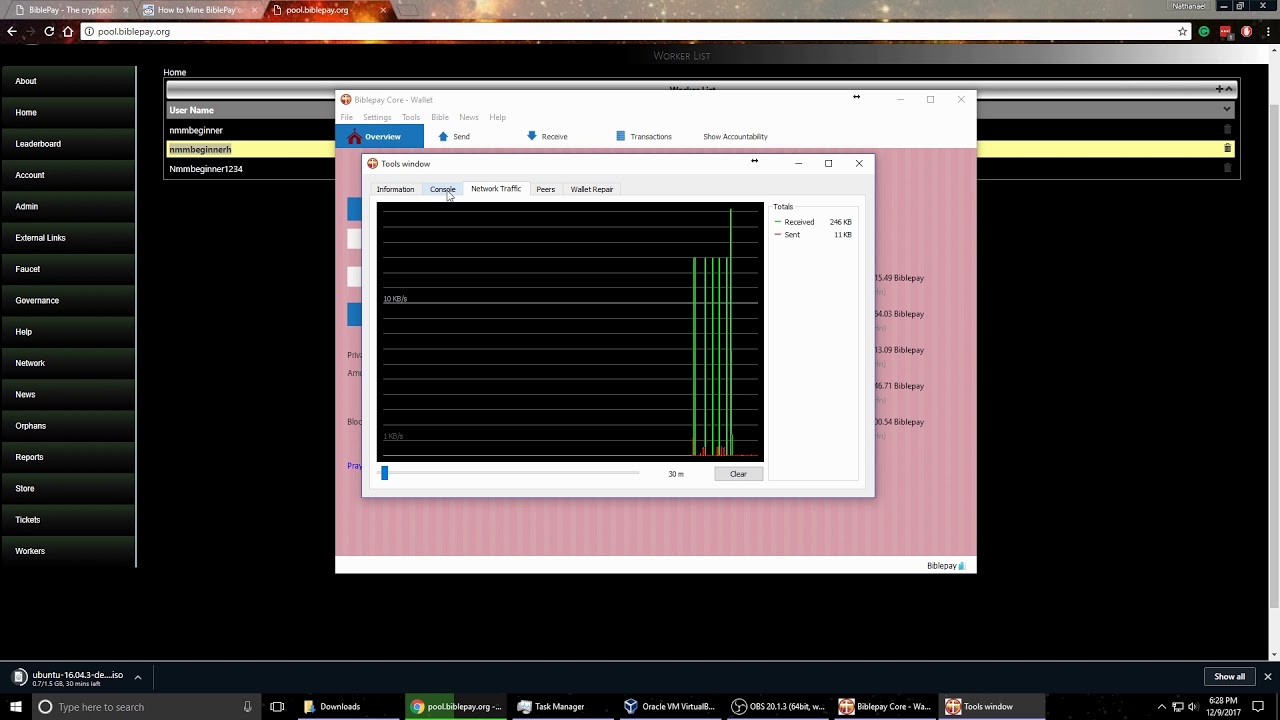The image size is (1280, 720).
Task: Click the Home breadcrumb link
Action: tap(175, 72)
